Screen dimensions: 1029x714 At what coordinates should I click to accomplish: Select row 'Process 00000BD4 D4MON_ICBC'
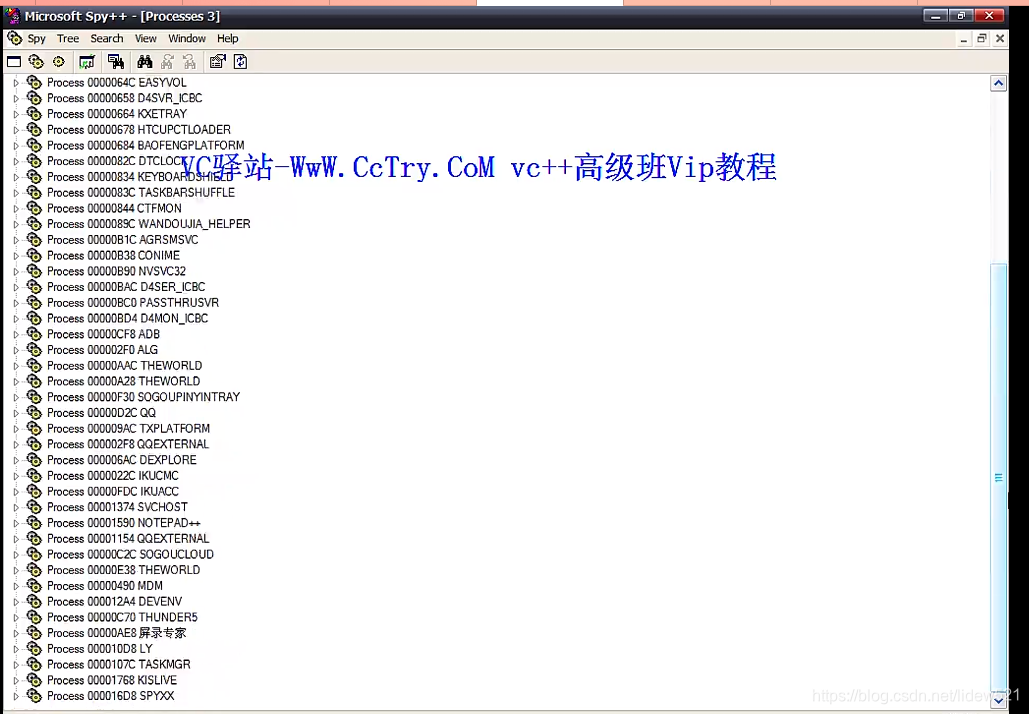127,318
